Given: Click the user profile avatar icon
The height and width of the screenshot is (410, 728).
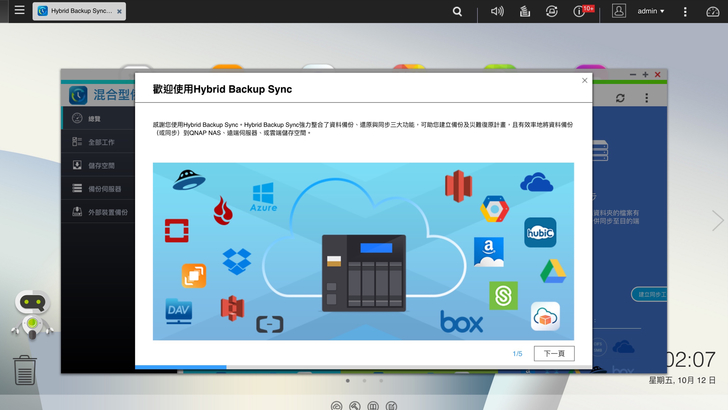Looking at the screenshot, I should pyautogui.click(x=619, y=11).
